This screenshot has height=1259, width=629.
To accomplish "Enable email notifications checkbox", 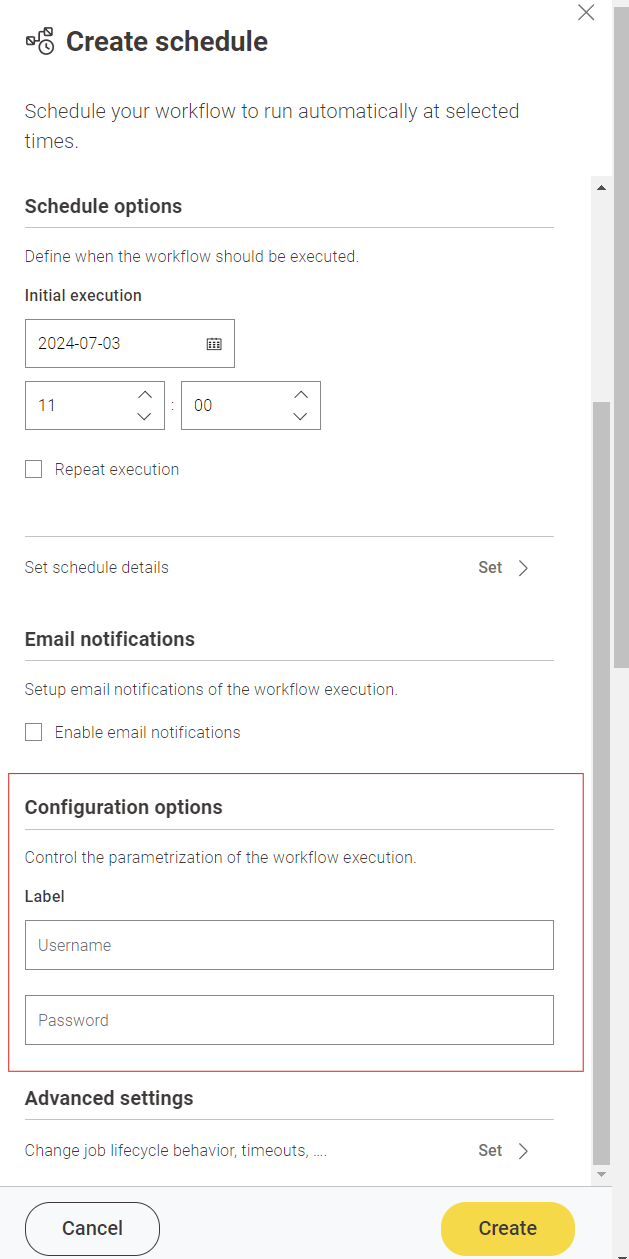I will click(x=34, y=732).
